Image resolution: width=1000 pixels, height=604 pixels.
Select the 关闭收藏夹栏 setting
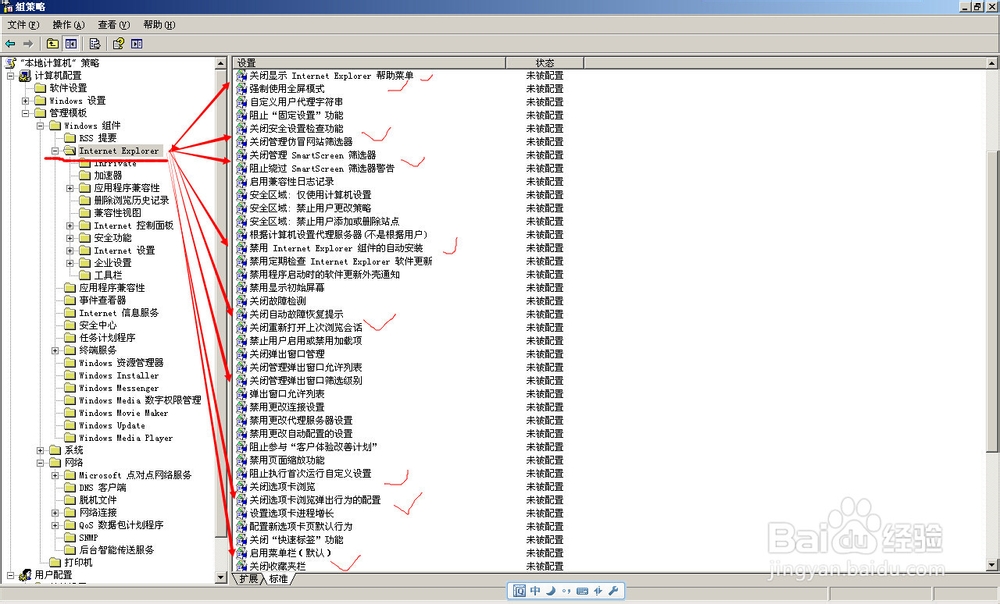tap(277, 566)
